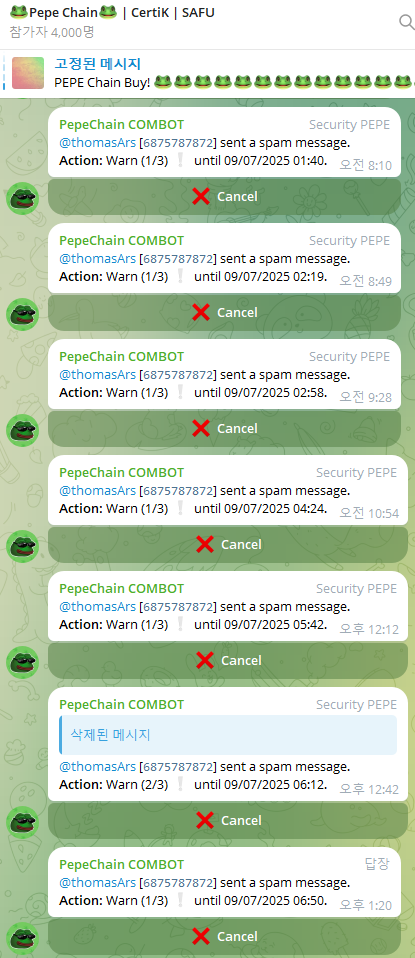Open the Pepe avatar beside the 10:54 message
This screenshot has width=415, height=958.
tap(23, 547)
